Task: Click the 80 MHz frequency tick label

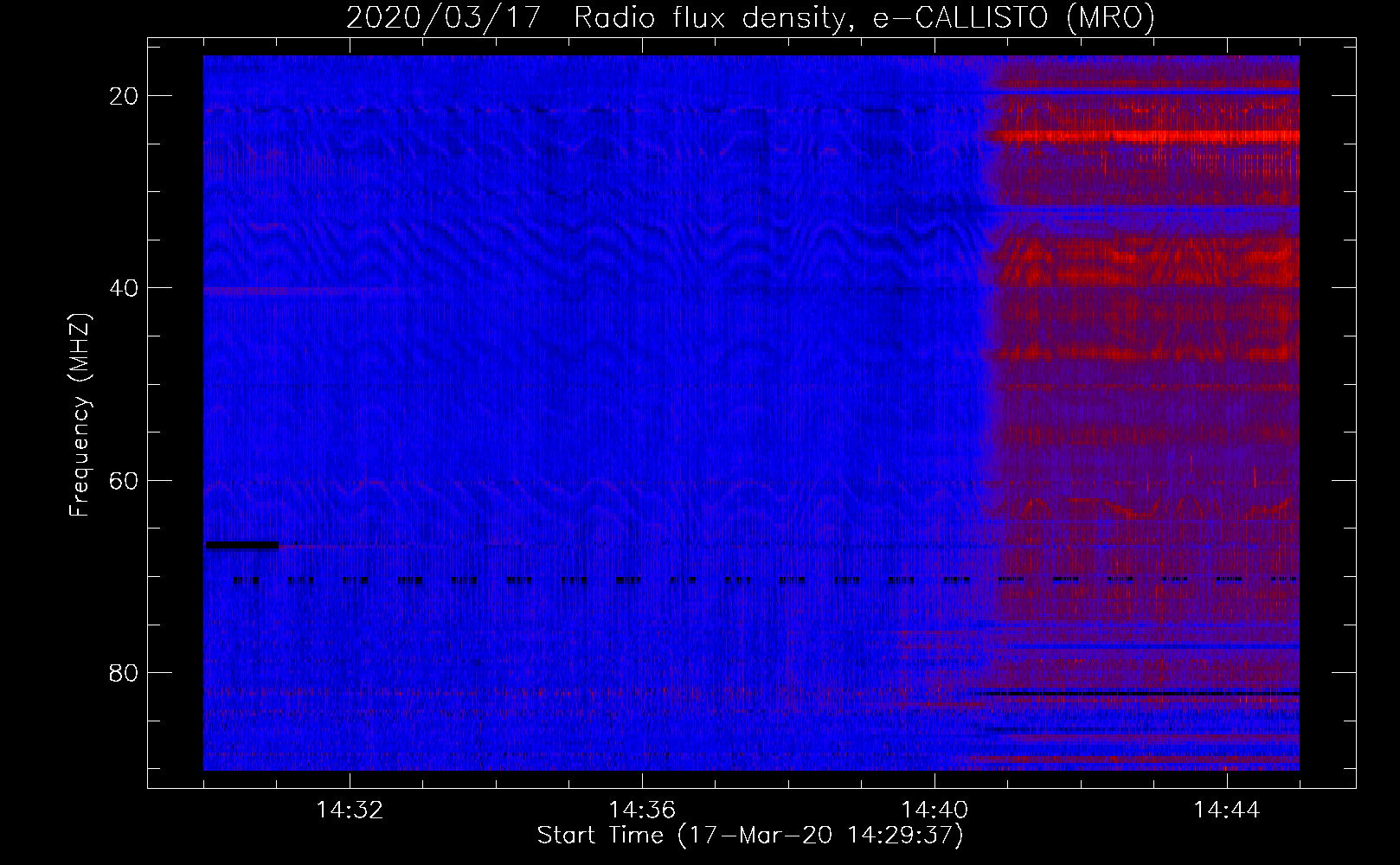Action: (124, 673)
